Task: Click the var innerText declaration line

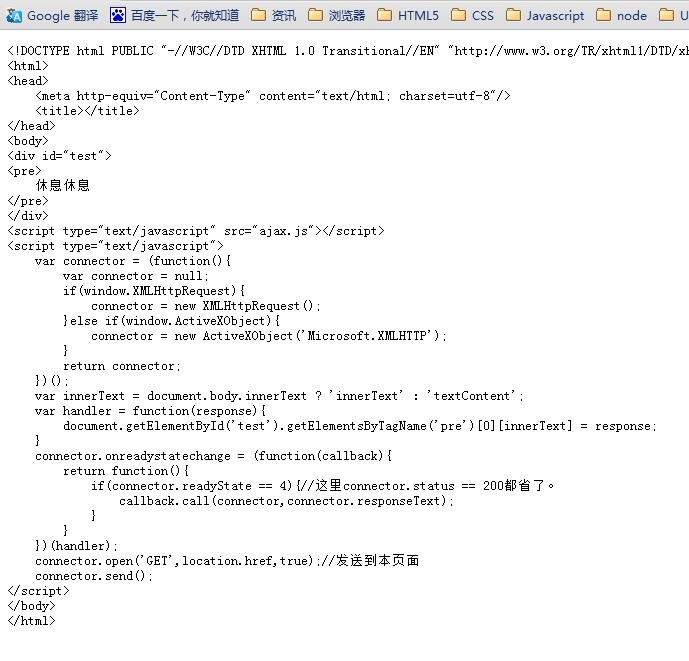Action: pyautogui.click(x=279, y=396)
